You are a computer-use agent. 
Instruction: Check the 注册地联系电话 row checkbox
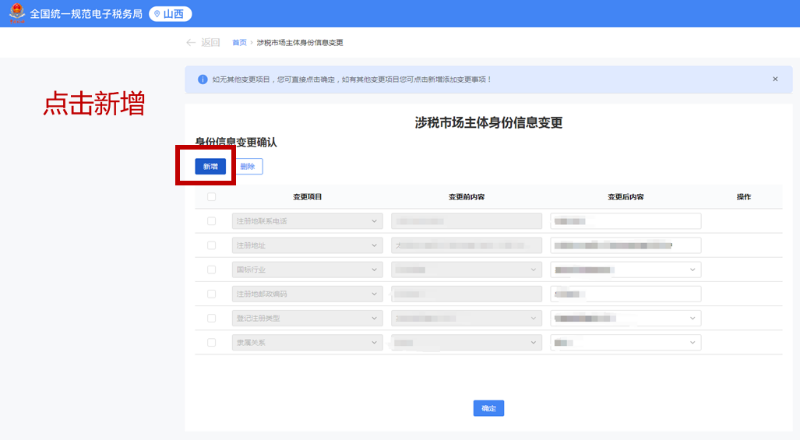pos(211,221)
